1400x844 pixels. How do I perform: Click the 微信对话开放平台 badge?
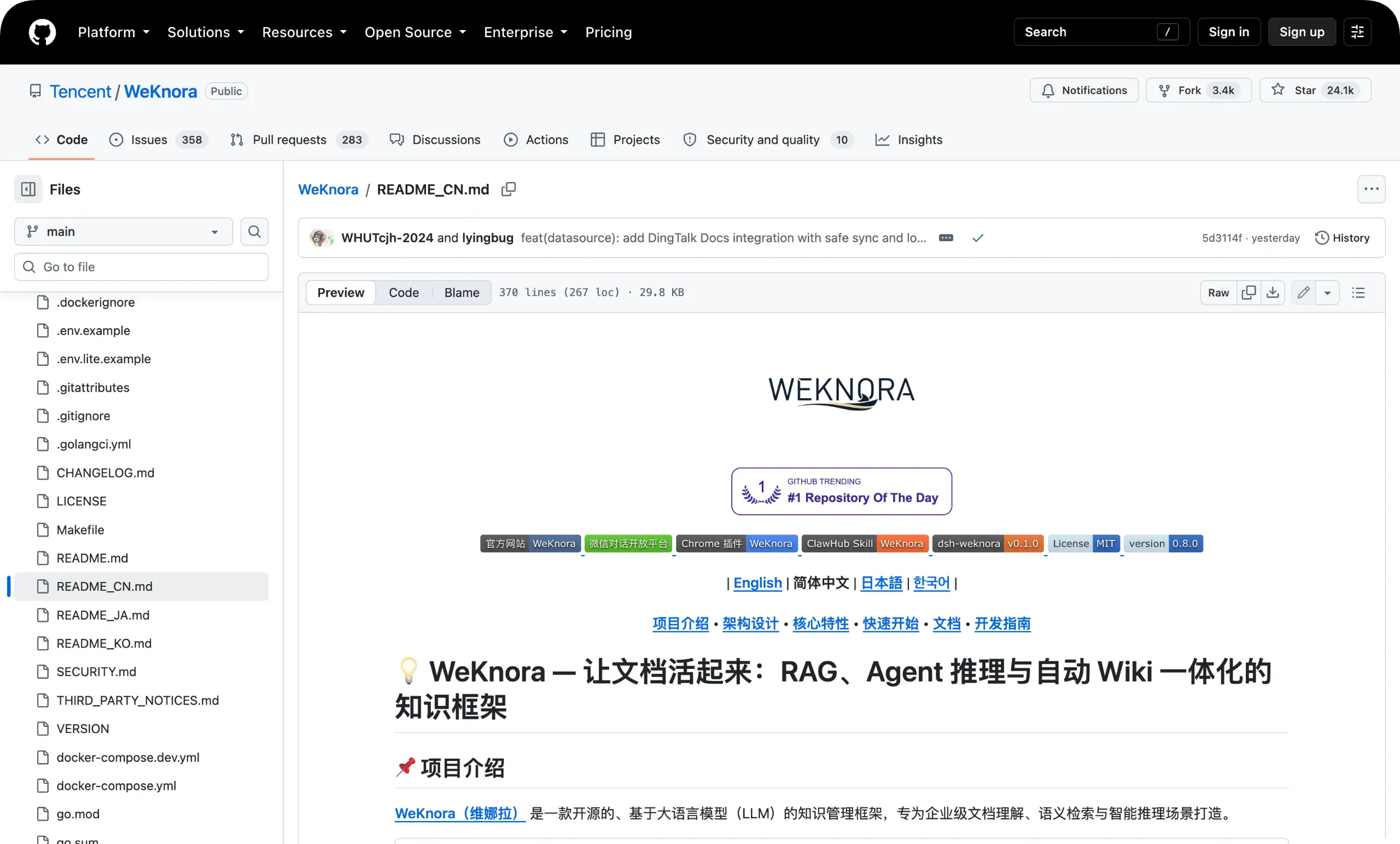tap(628, 543)
